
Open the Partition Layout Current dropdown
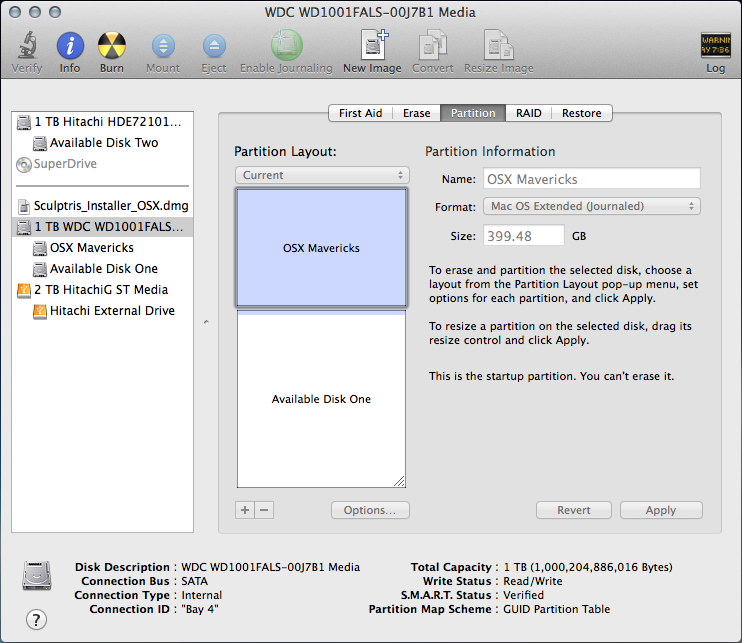[322, 175]
